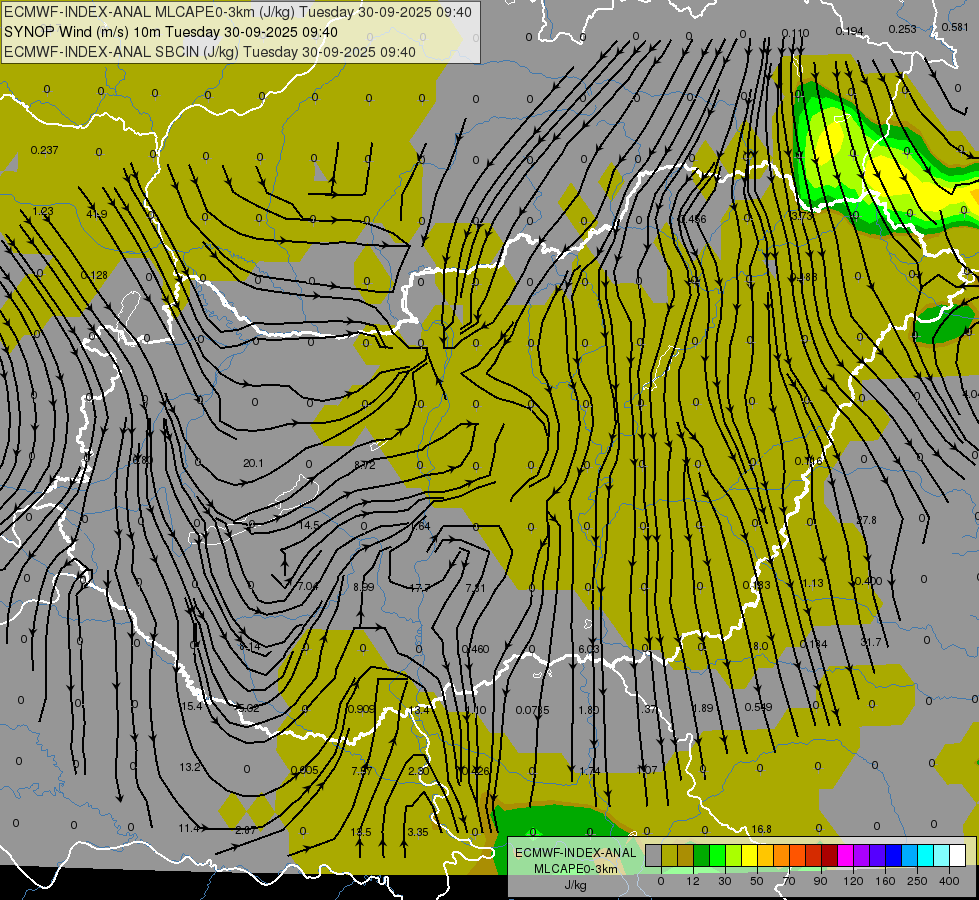Image resolution: width=979 pixels, height=900 pixels.
Task: Click the legend tick label 400
Action: tap(949, 881)
